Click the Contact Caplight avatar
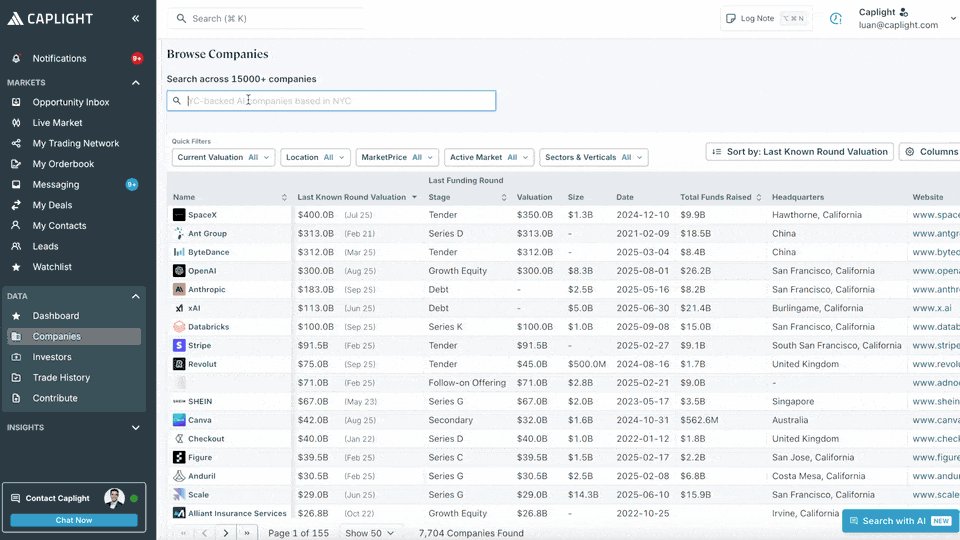The height and width of the screenshot is (540, 960). [x=114, y=498]
